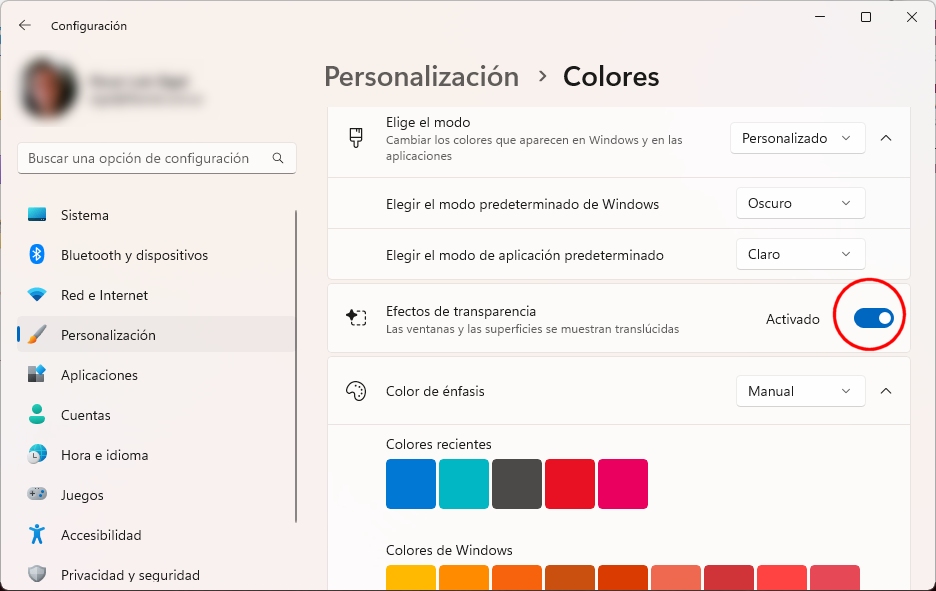Click the Colores de Windows heading
Image resolution: width=936 pixels, height=591 pixels.
449,550
